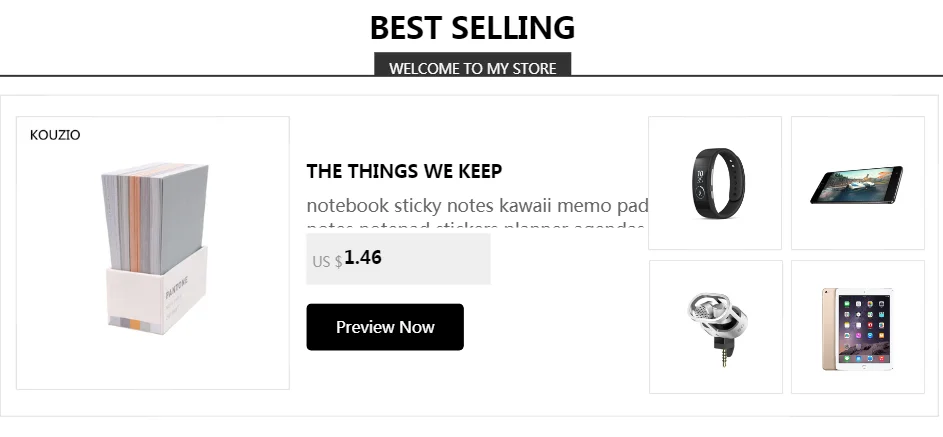The height and width of the screenshot is (437, 943).
Task: Select the WELCOME TO MY STORE banner
Action: 473,65
